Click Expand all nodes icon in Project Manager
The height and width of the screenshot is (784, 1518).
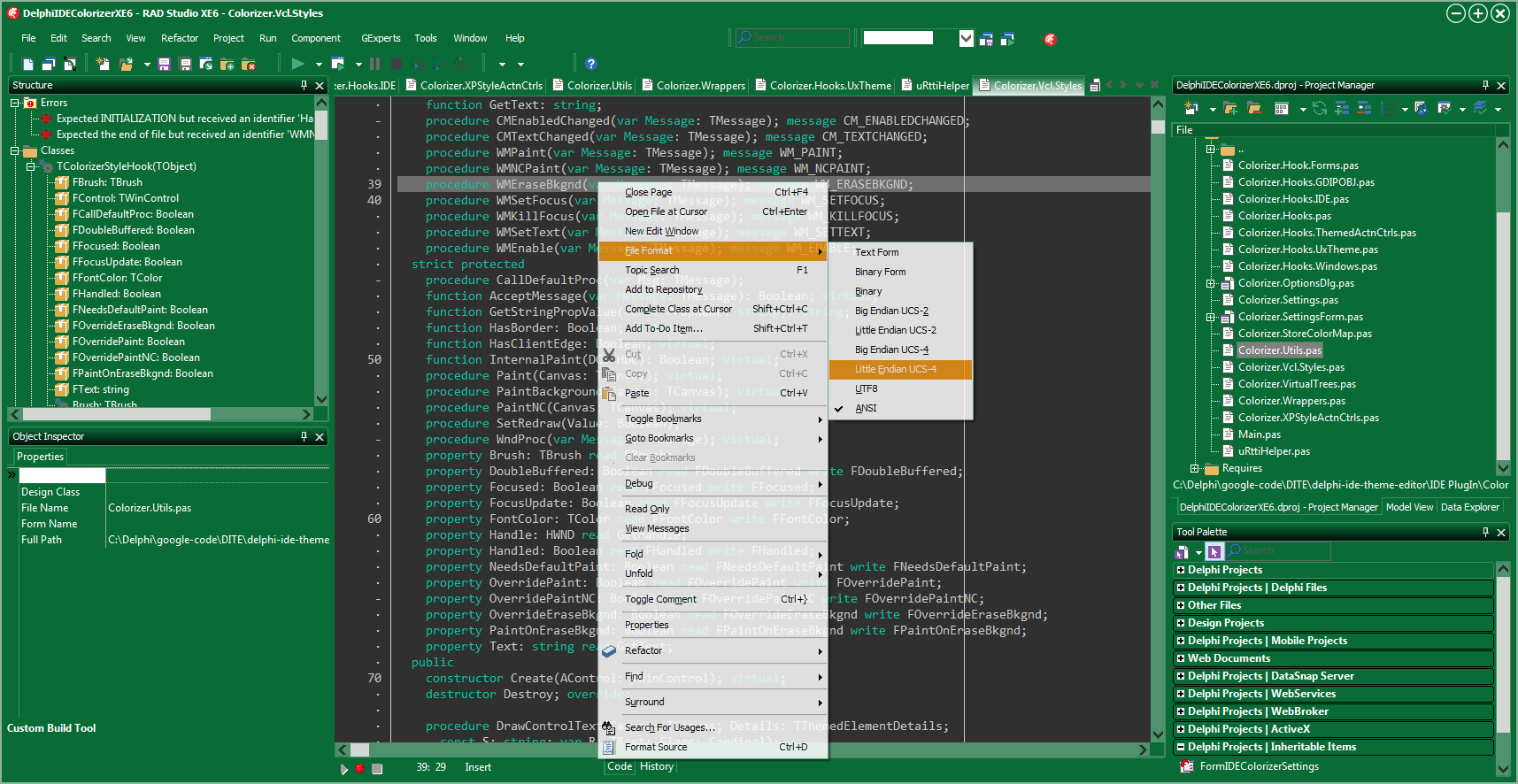point(1342,108)
